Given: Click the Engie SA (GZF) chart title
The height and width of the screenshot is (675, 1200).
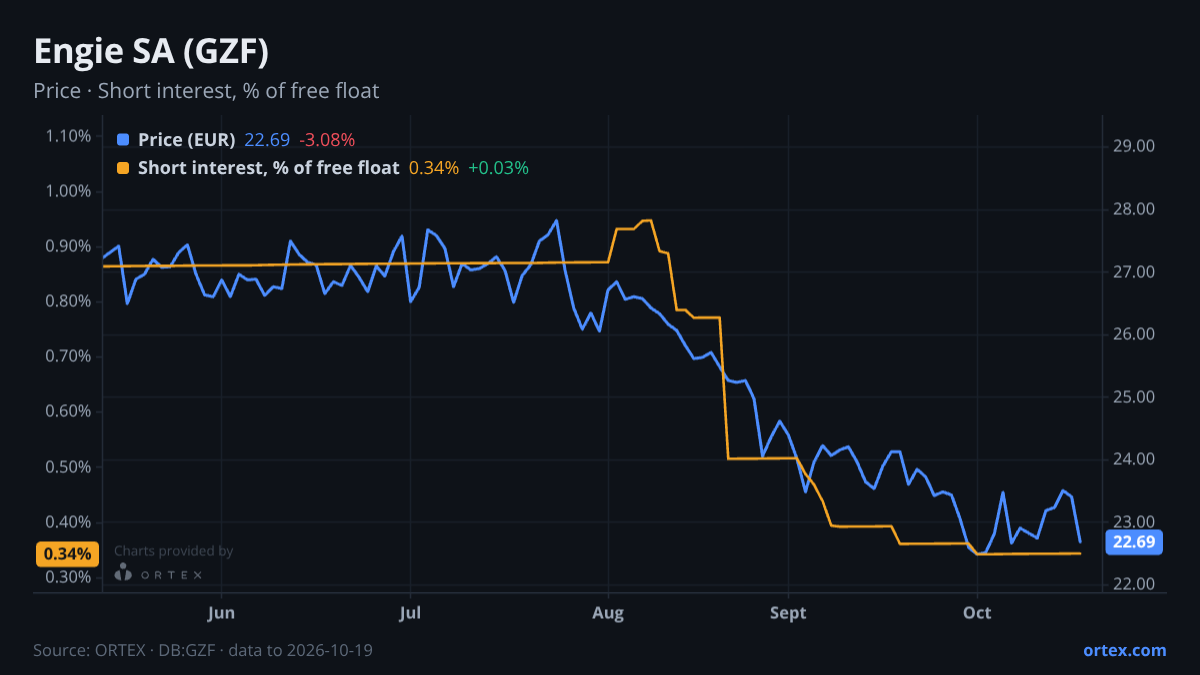Looking at the screenshot, I should pyautogui.click(x=151, y=52).
